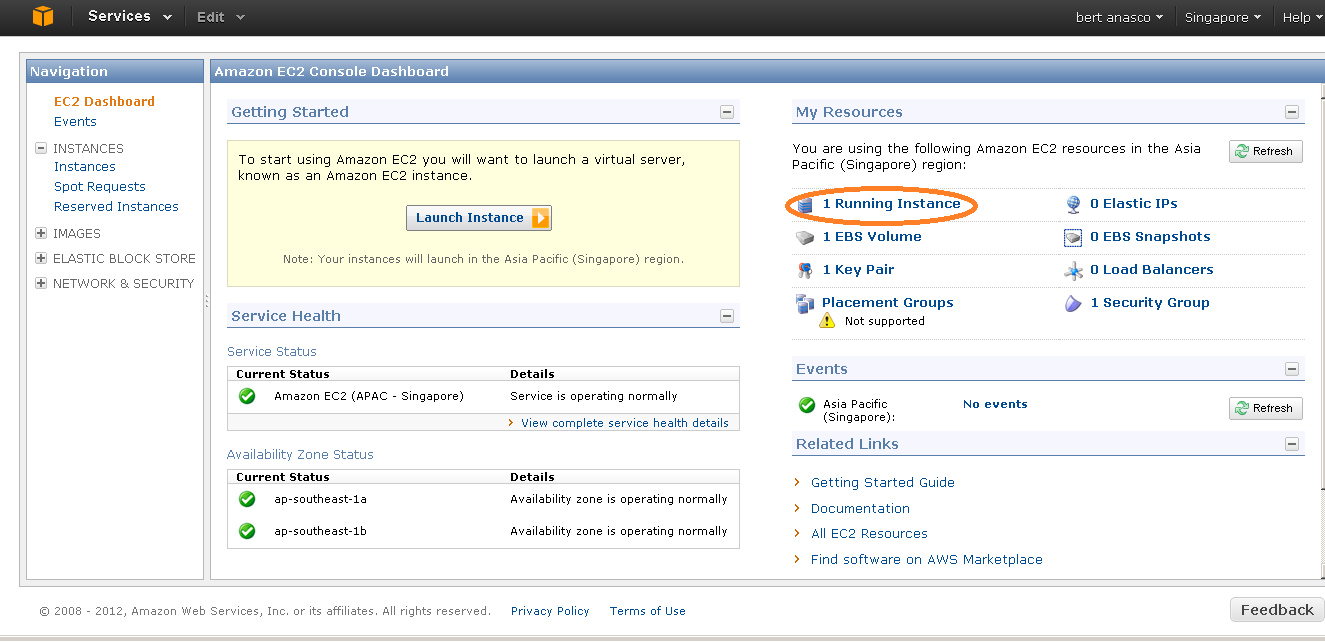
Task: Open the 0 Elastic IPs link
Action: click(1134, 203)
